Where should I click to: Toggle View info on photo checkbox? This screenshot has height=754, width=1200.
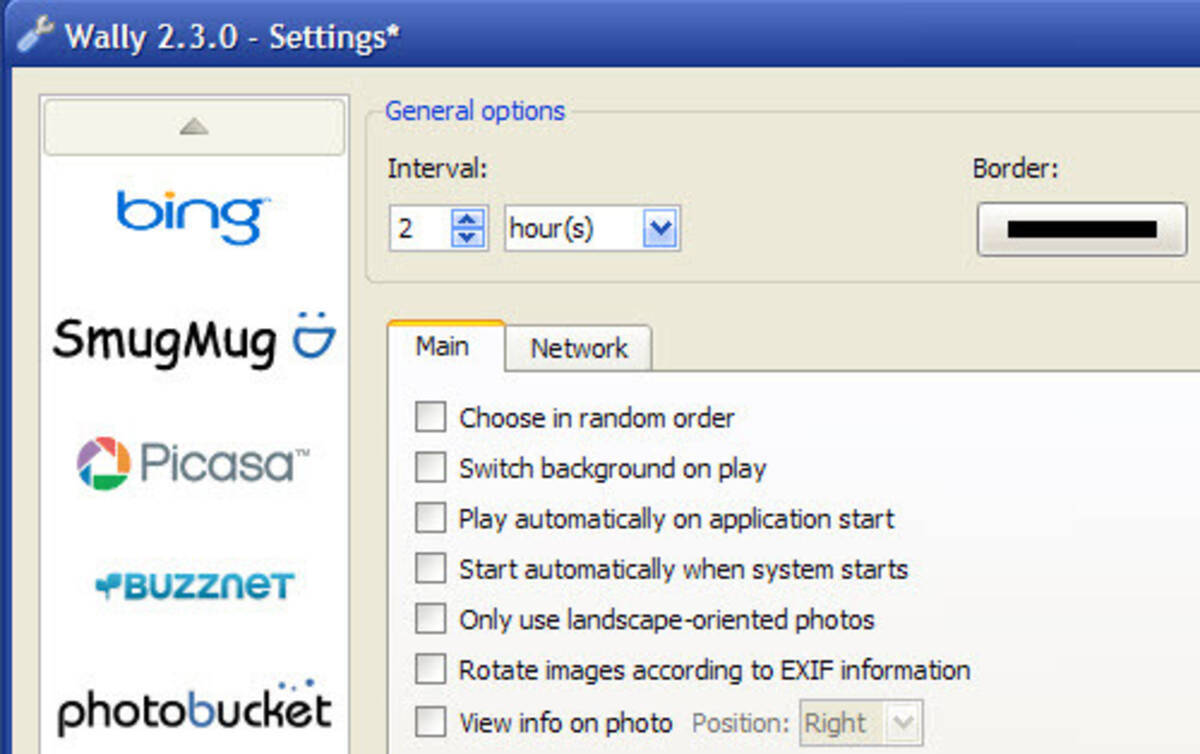coord(430,721)
